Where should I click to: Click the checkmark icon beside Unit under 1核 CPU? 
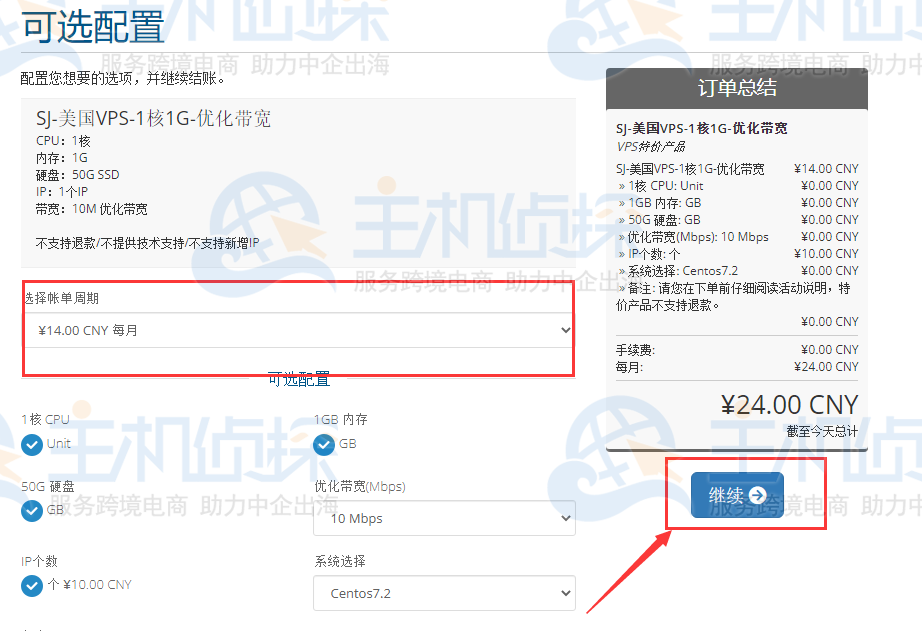(x=32, y=445)
